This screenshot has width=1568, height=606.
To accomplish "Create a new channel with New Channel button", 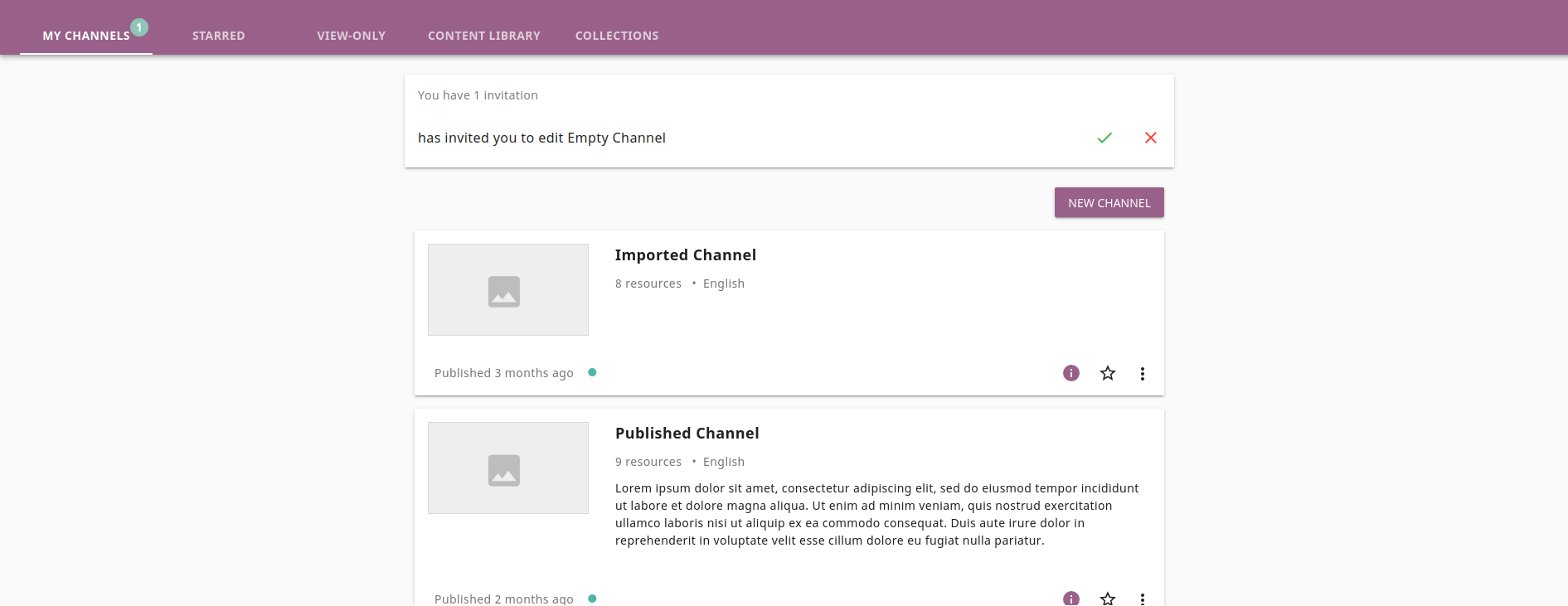I will [x=1109, y=202].
